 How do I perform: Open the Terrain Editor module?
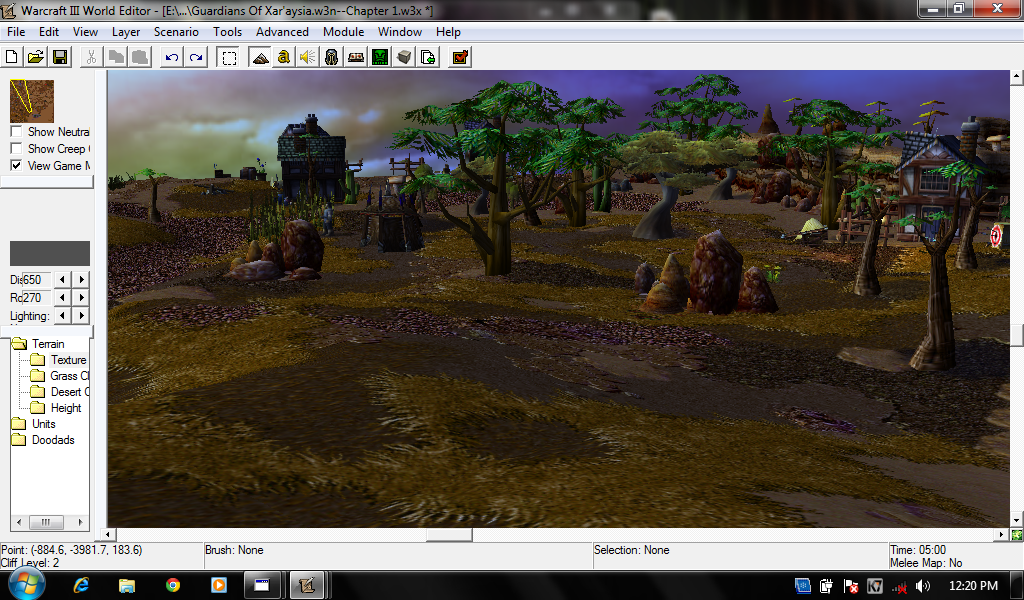coord(260,57)
